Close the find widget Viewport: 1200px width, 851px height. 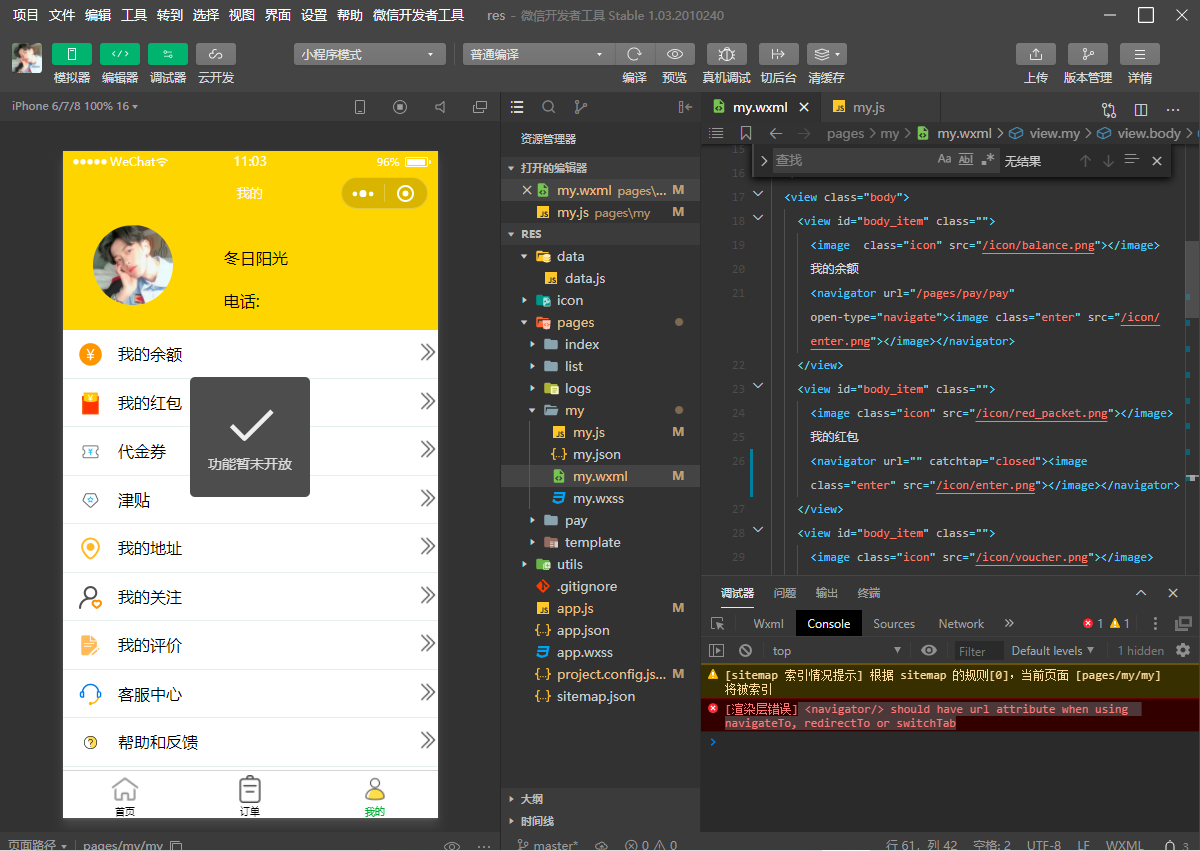(1157, 160)
